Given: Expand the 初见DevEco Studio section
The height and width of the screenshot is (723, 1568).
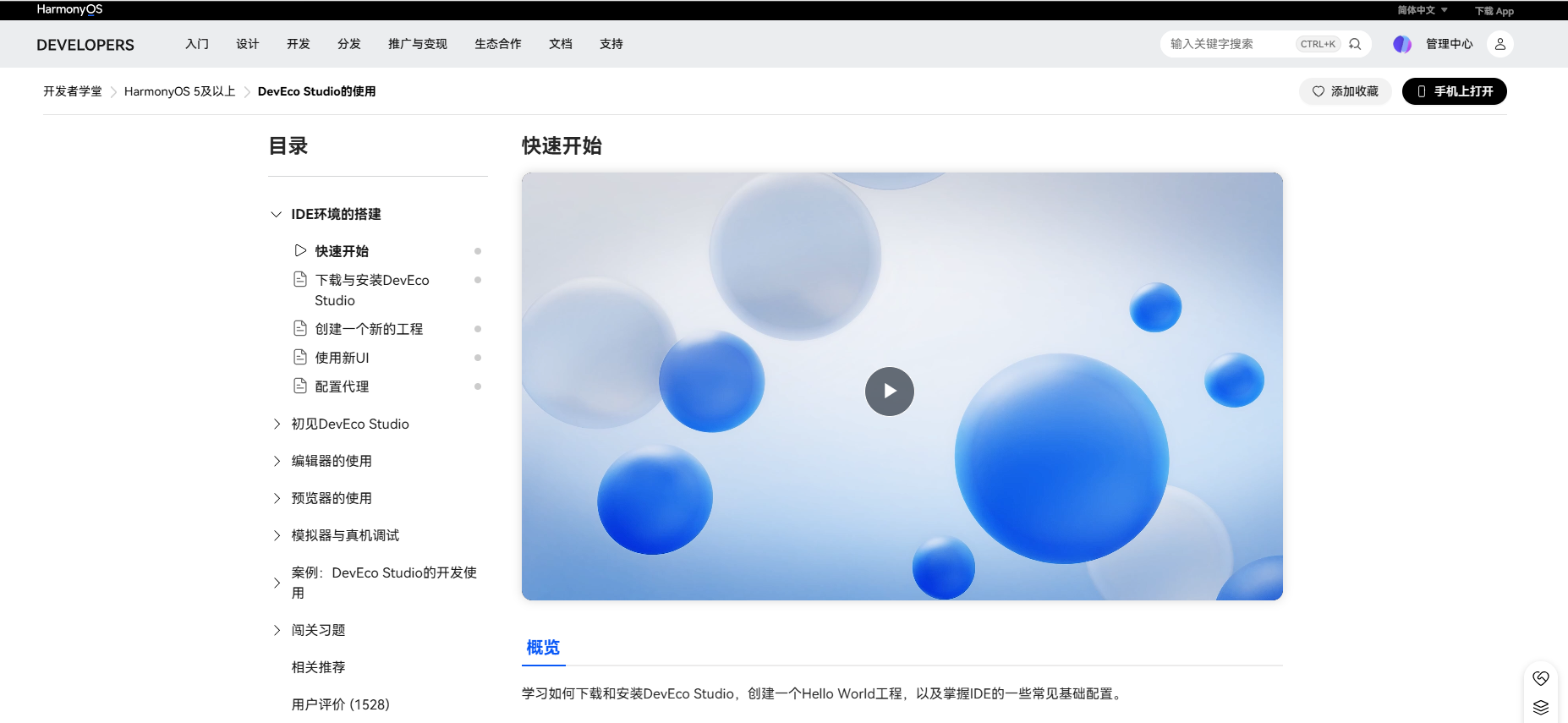Looking at the screenshot, I should pos(277,424).
